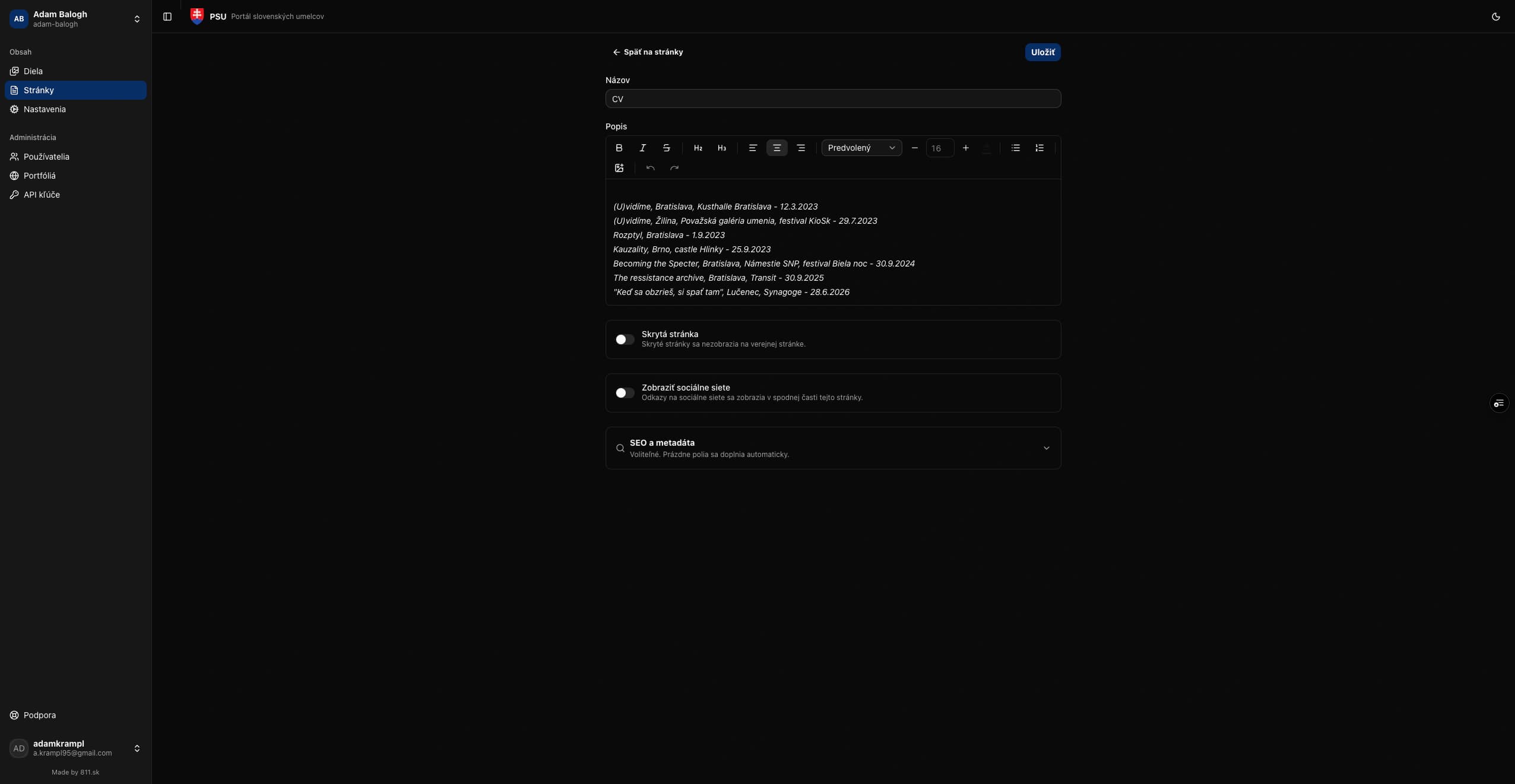Image resolution: width=1515 pixels, height=784 pixels.
Task: Toggle bold formatting in the Popis editor
Action: pyautogui.click(x=619, y=148)
